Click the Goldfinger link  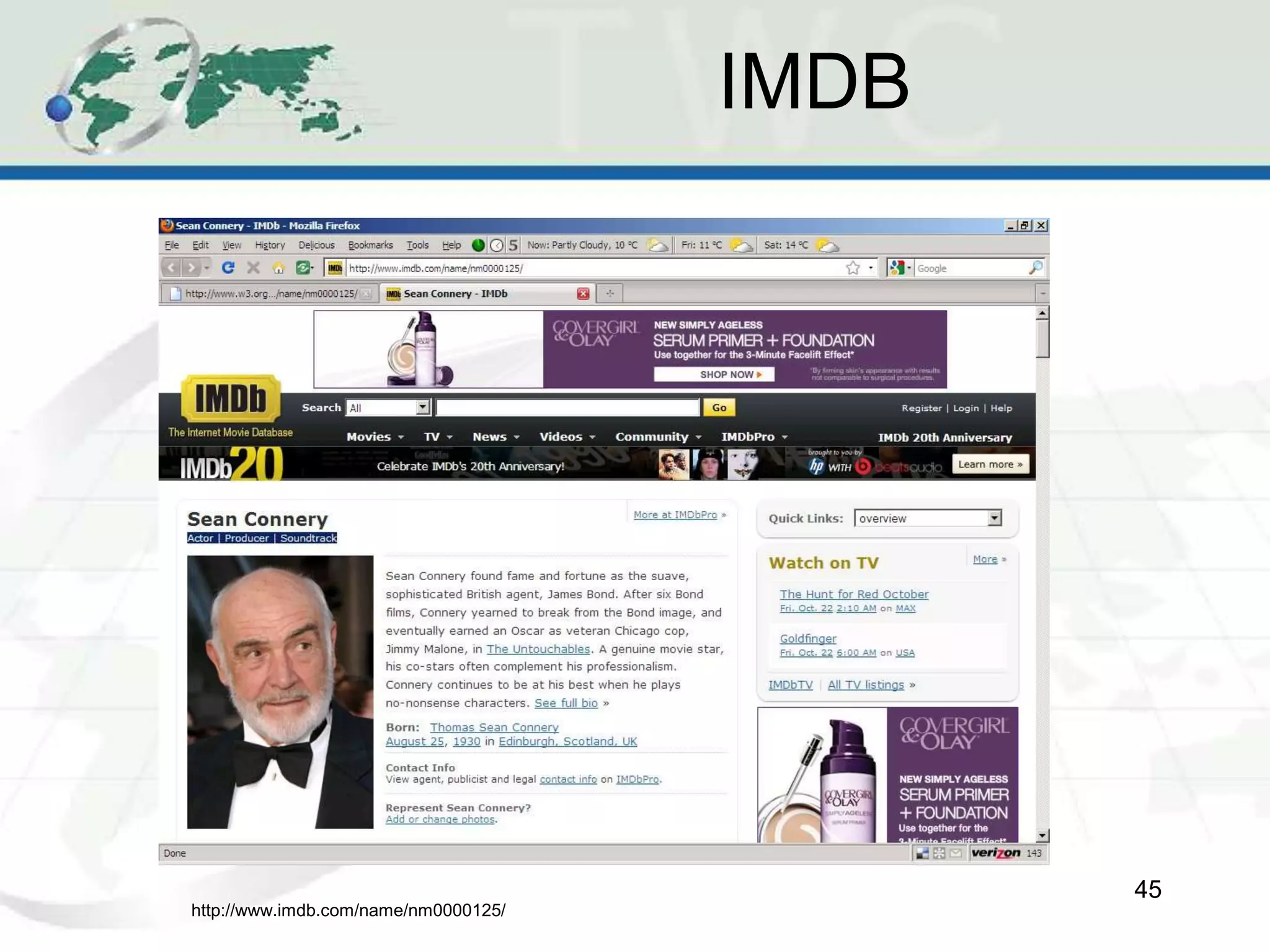808,638
